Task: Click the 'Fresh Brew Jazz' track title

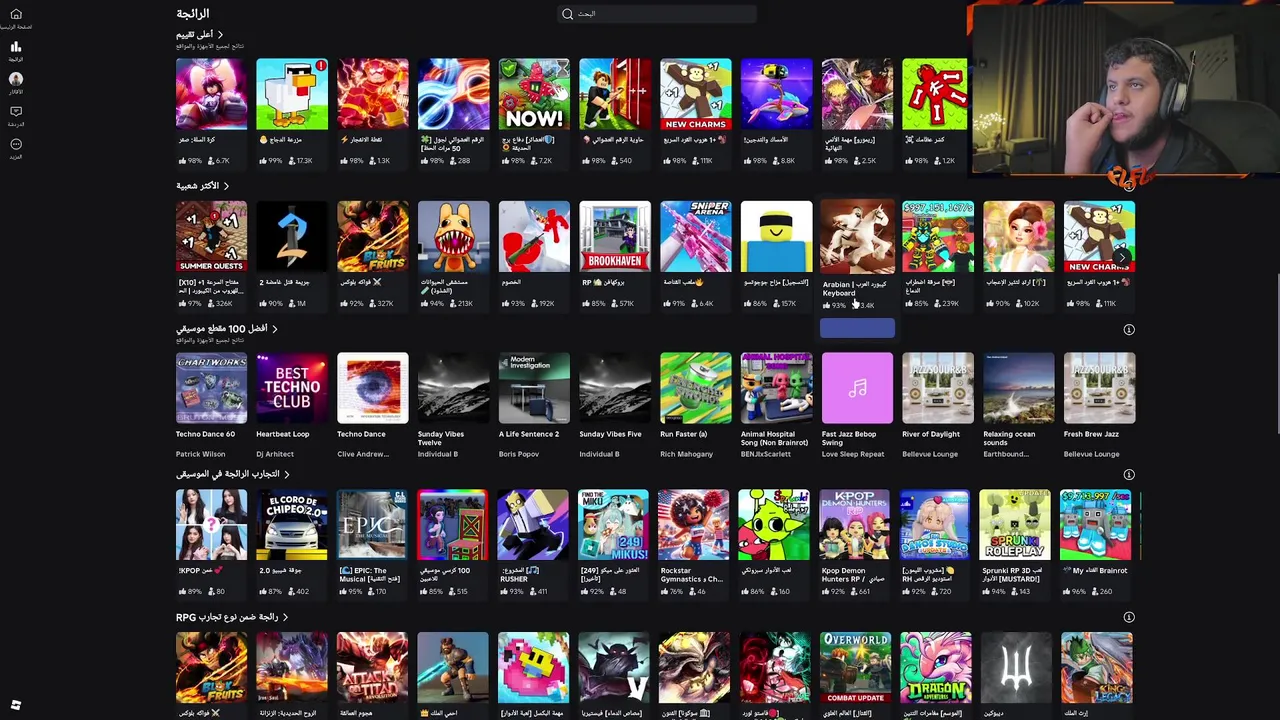Action: coord(1092,434)
